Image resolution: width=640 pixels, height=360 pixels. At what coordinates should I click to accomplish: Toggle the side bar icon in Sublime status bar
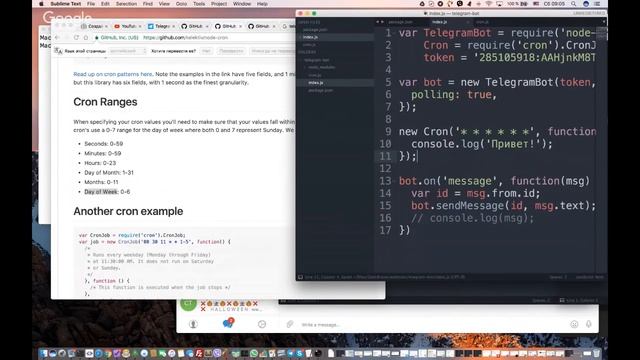(300, 277)
